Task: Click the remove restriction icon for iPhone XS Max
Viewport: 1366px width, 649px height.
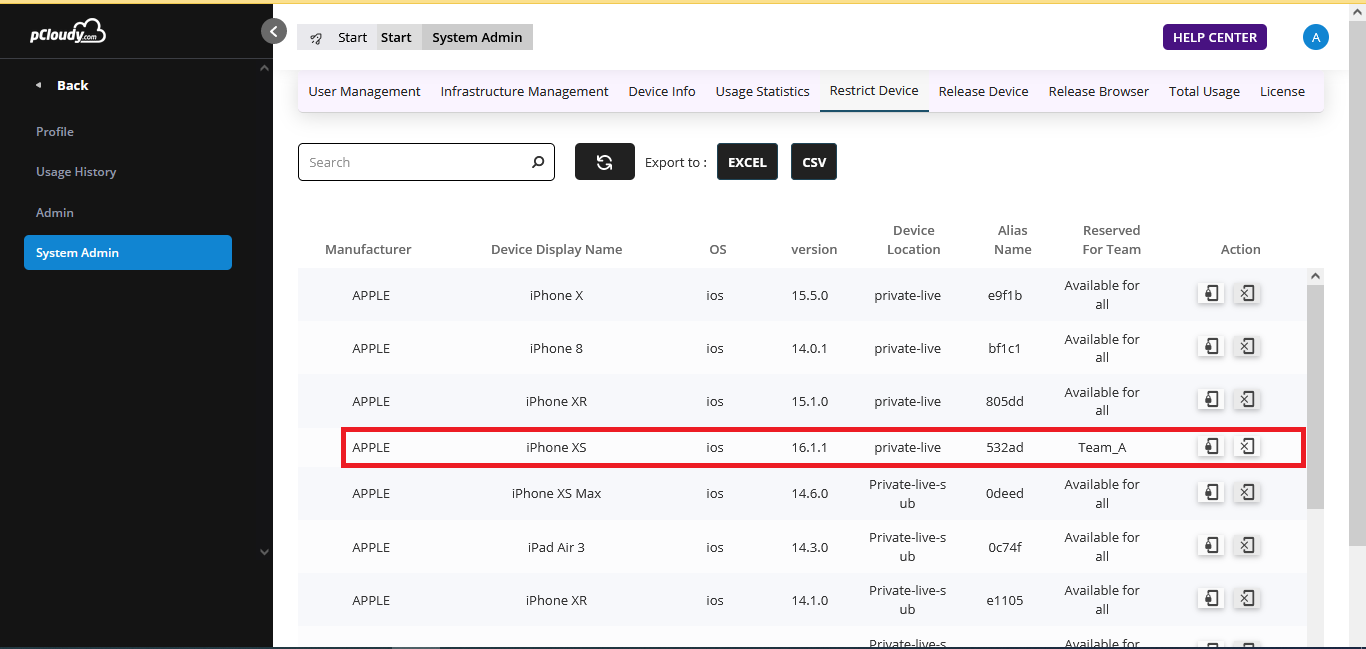Action: click(x=1246, y=492)
